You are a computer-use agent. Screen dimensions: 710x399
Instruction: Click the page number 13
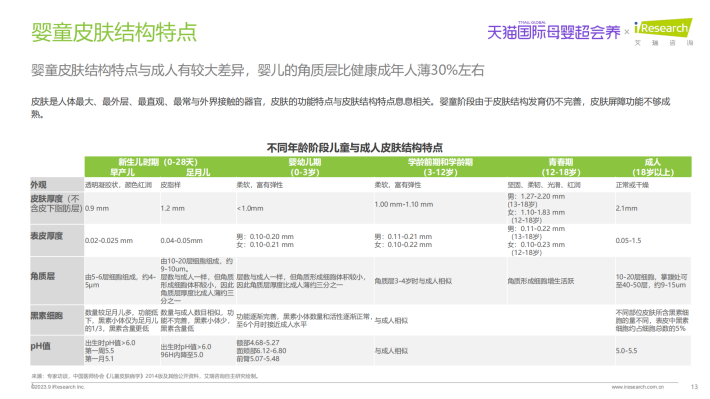[x=694, y=387]
